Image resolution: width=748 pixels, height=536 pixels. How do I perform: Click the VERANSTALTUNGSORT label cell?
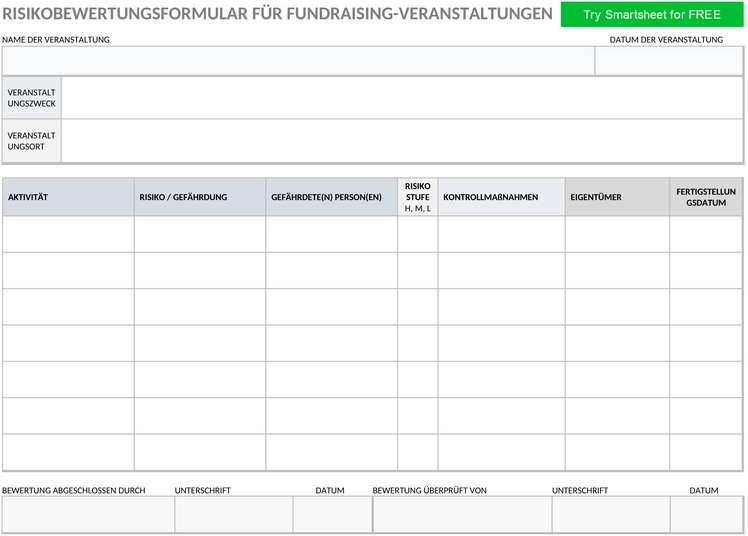(31, 141)
